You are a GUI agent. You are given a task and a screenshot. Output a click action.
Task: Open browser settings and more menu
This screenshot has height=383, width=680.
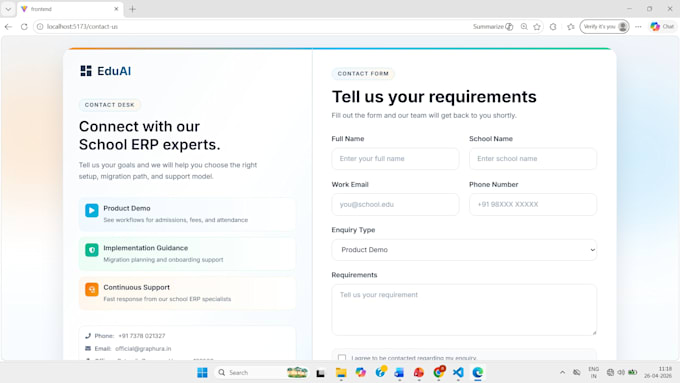click(x=638, y=26)
